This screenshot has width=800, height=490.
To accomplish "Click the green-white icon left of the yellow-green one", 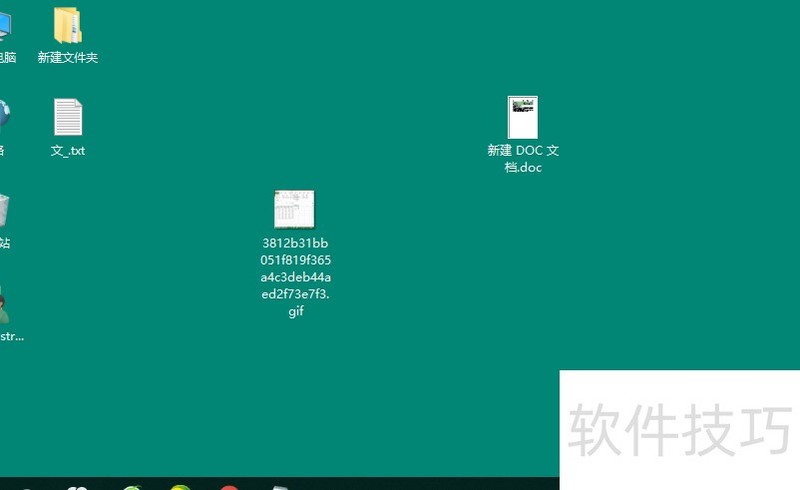I will pyautogui.click(x=132, y=487).
